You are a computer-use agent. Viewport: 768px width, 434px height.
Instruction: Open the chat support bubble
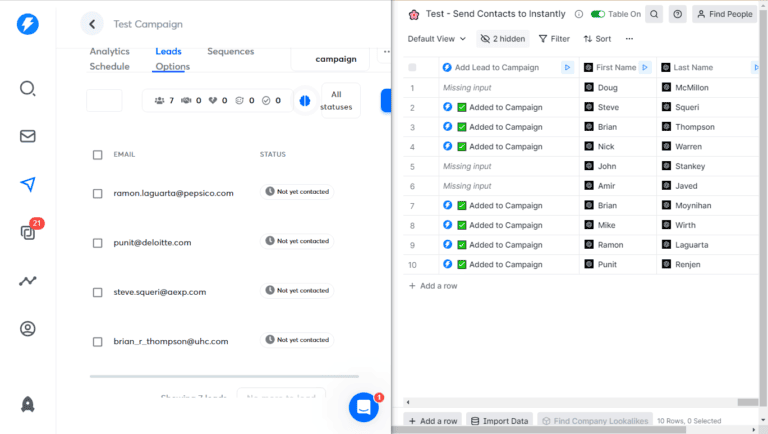point(363,407)
